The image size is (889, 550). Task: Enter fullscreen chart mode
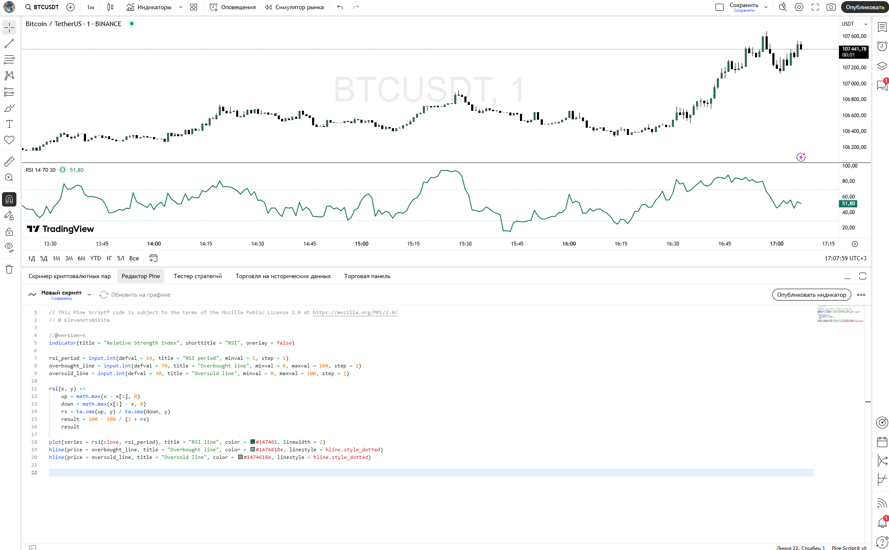click(815, 7)
